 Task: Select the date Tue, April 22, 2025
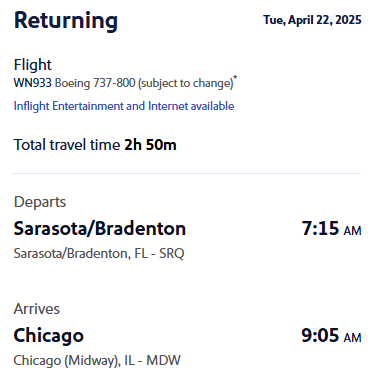[312, 20]
